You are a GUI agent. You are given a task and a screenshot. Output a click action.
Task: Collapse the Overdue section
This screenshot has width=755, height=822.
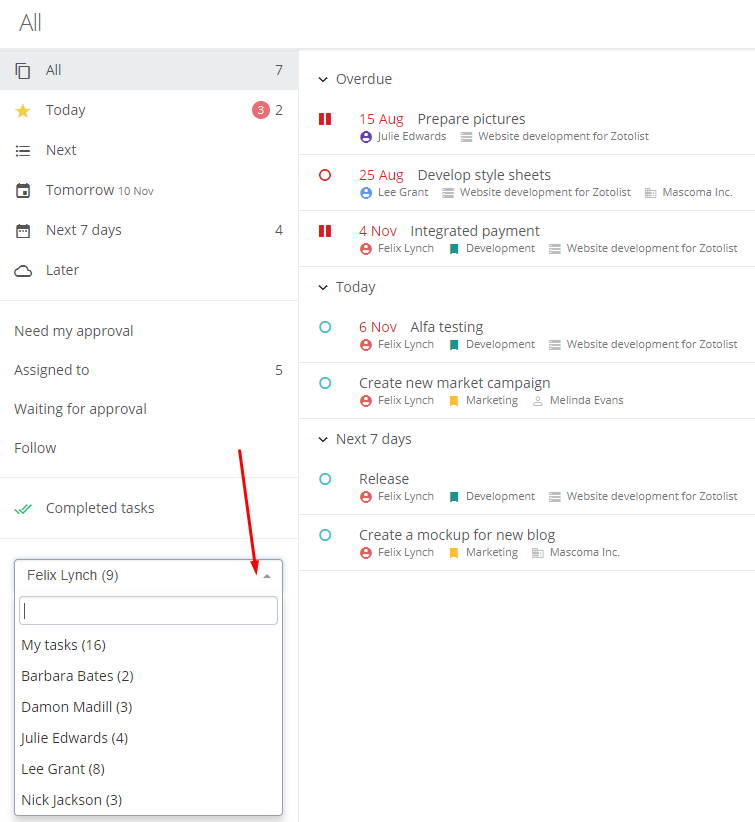click(323, 80)
